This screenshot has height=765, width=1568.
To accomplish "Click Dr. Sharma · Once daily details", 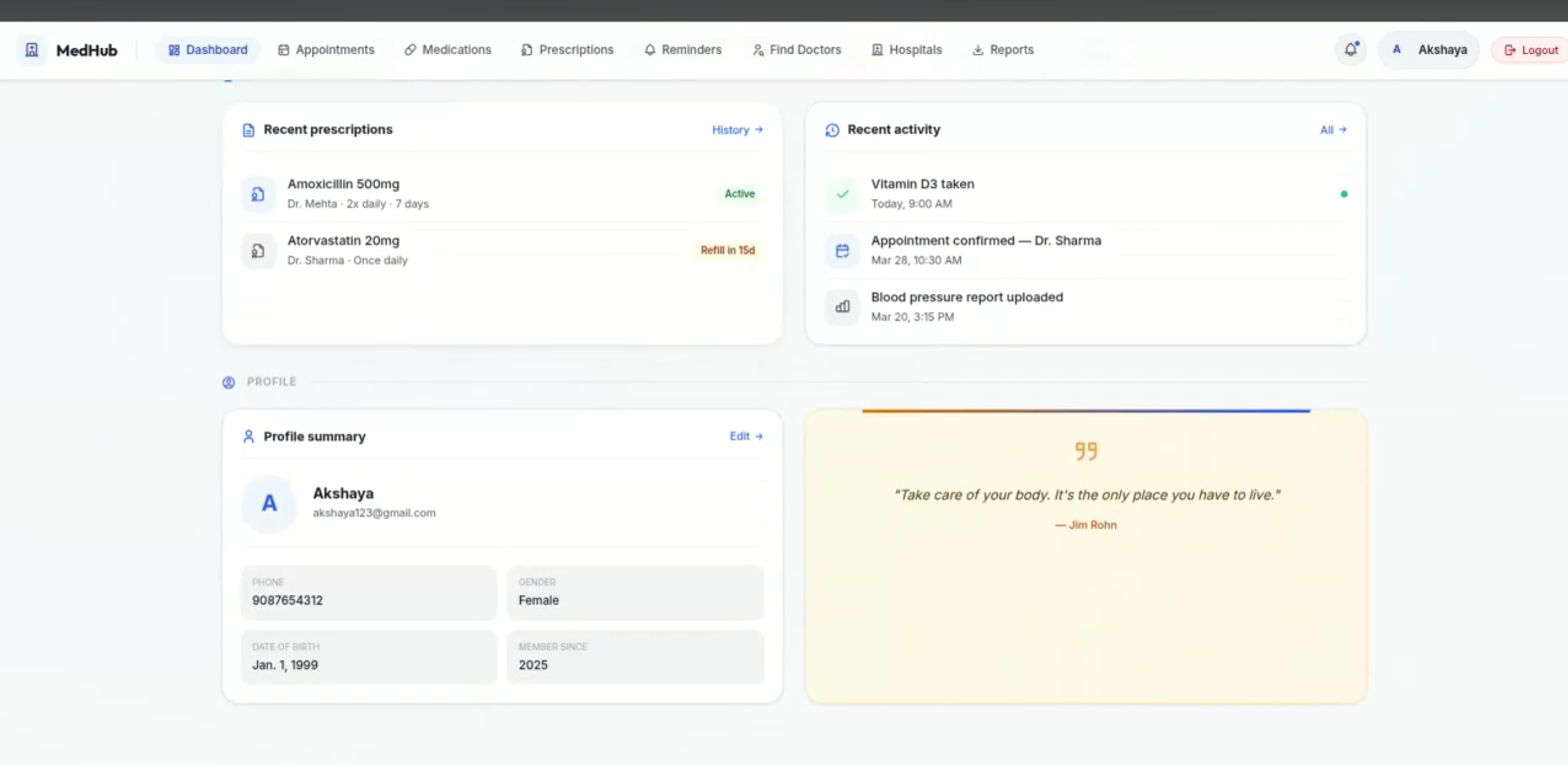I will pyautogui.click(x=347, y=260).
